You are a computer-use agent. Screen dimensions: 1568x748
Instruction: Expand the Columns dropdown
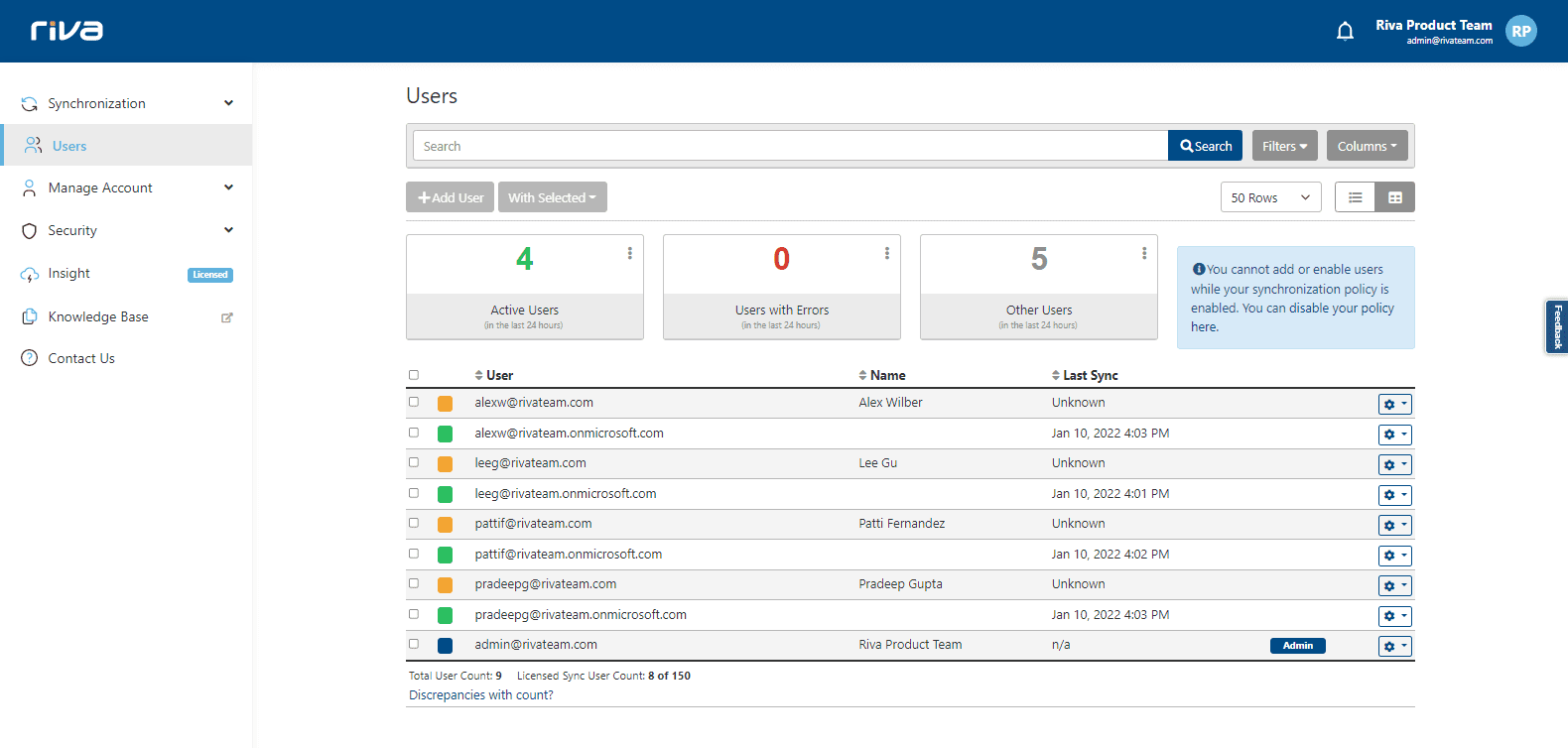point(1367,146)
